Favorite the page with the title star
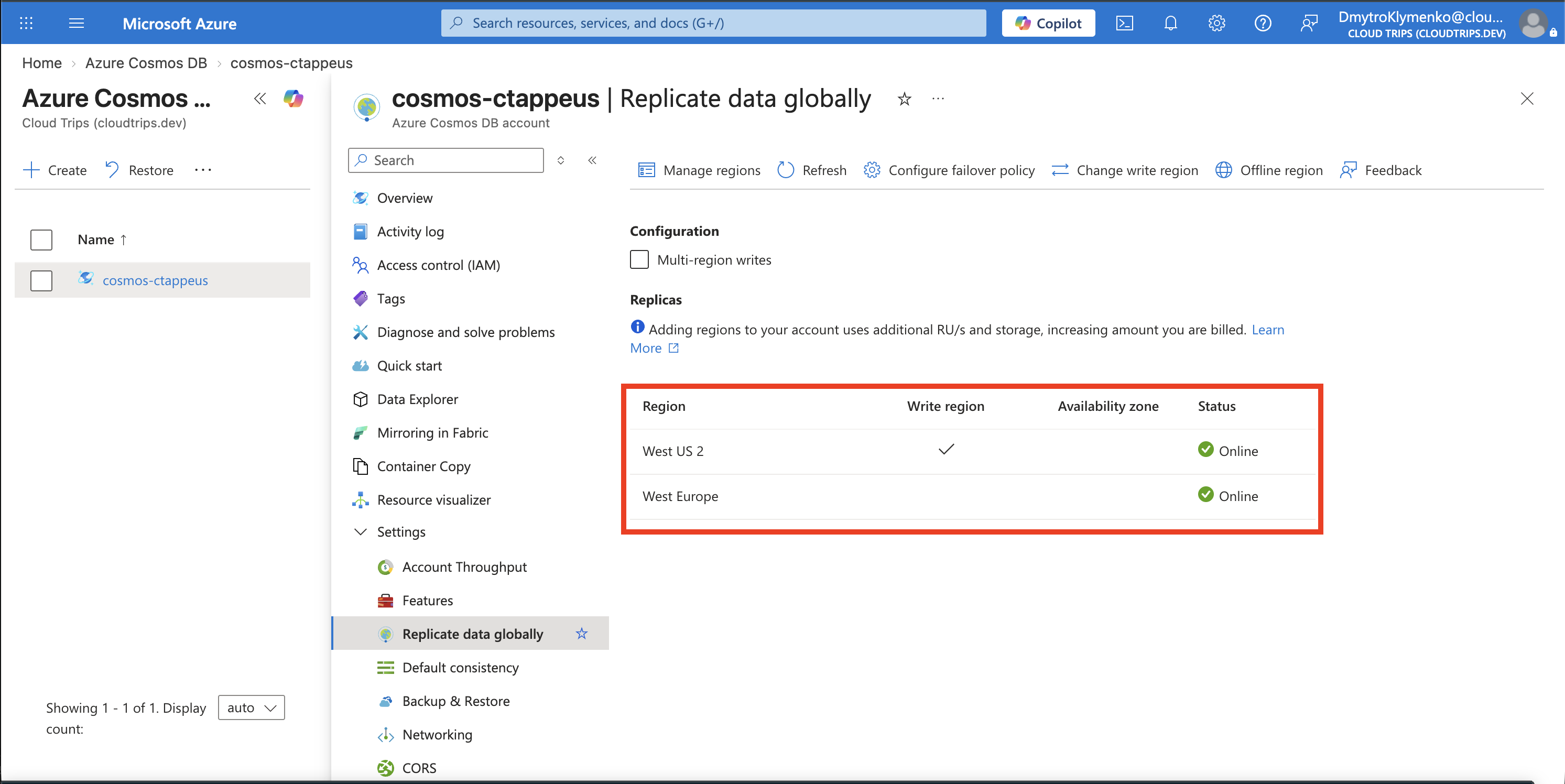The height and width of the screenshot is (784, 1565). (x=905, y=99)
